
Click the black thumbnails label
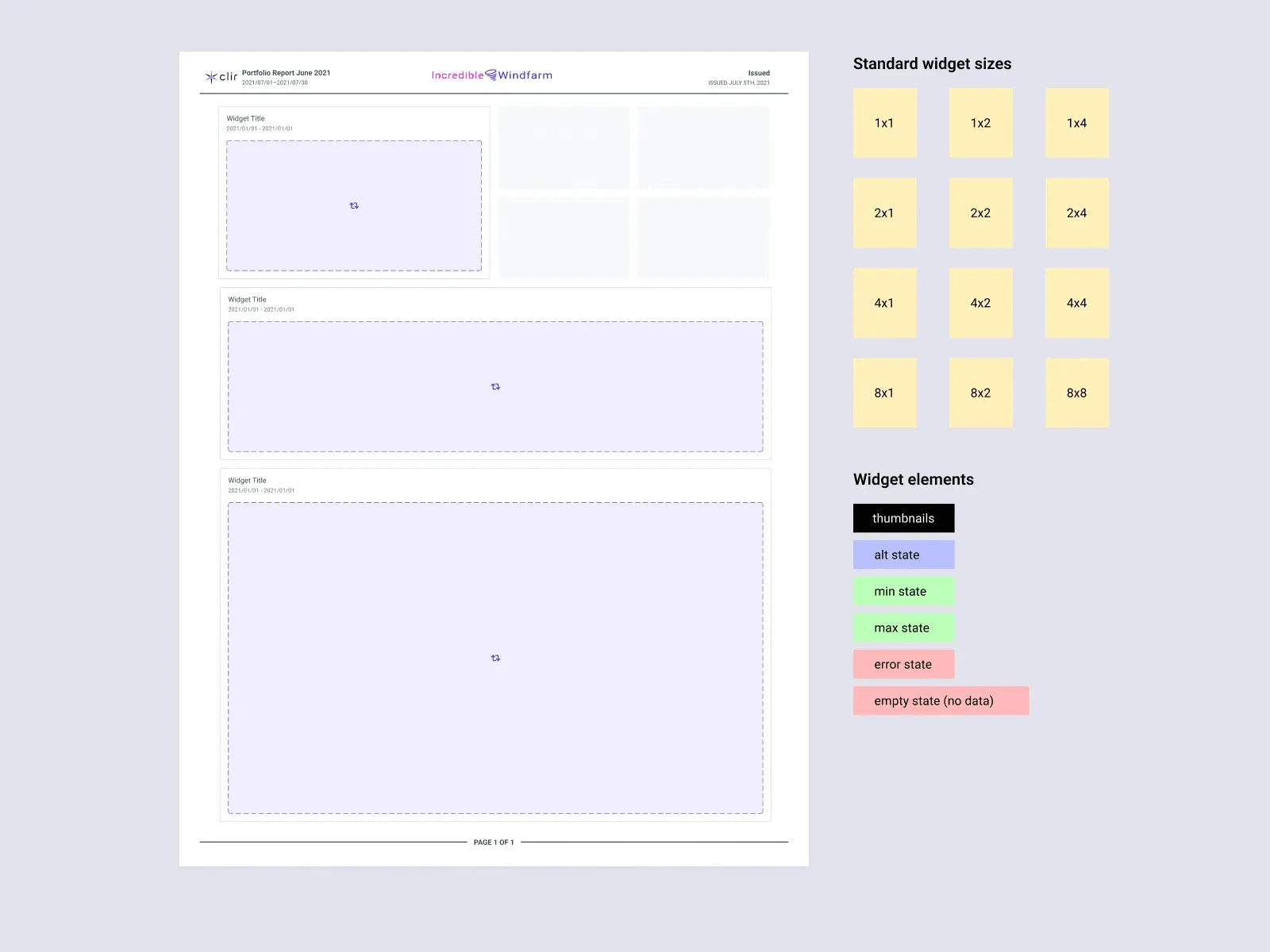pos(903,518)
